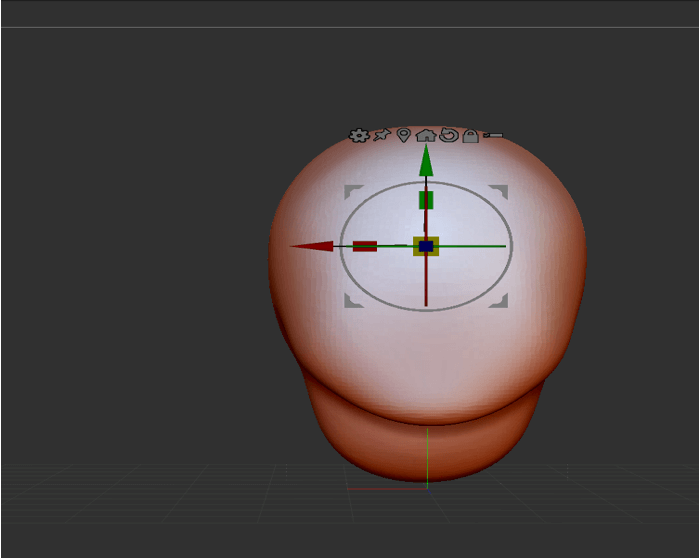
Task: Click the green square scale handle
Action: pos(426,200)
